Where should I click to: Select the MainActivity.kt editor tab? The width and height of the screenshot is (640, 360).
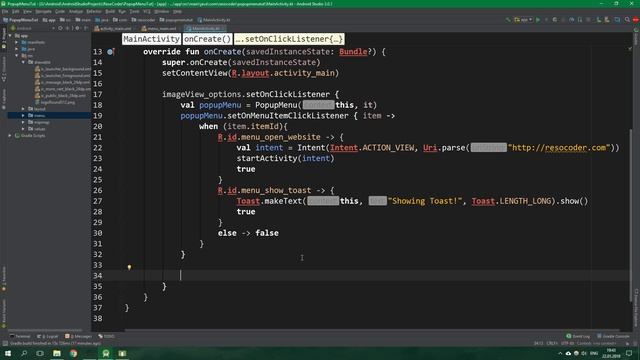(205, 29)
